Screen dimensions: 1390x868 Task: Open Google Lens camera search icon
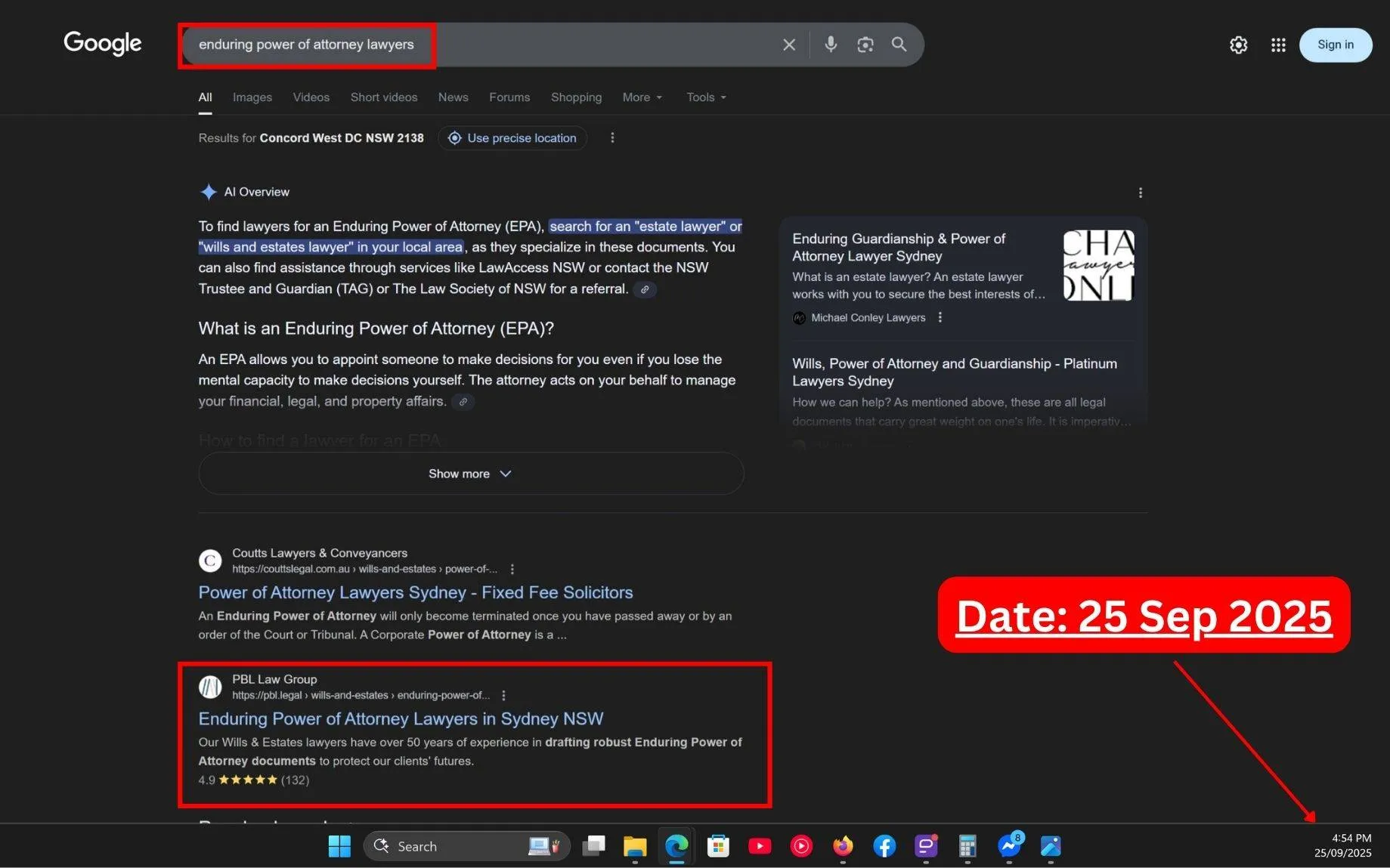(864, 45)
